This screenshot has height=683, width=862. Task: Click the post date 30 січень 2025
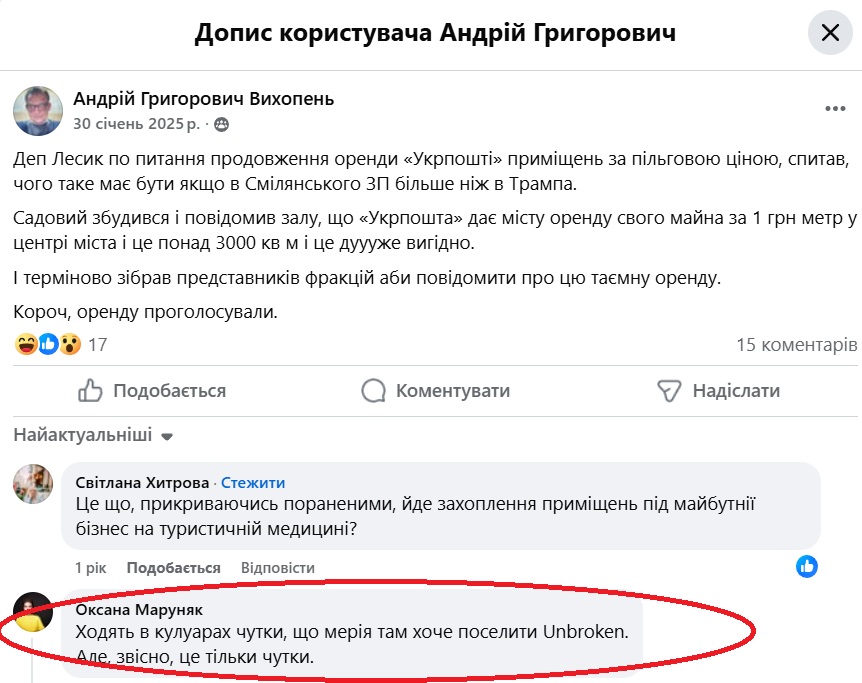(135, 124)
